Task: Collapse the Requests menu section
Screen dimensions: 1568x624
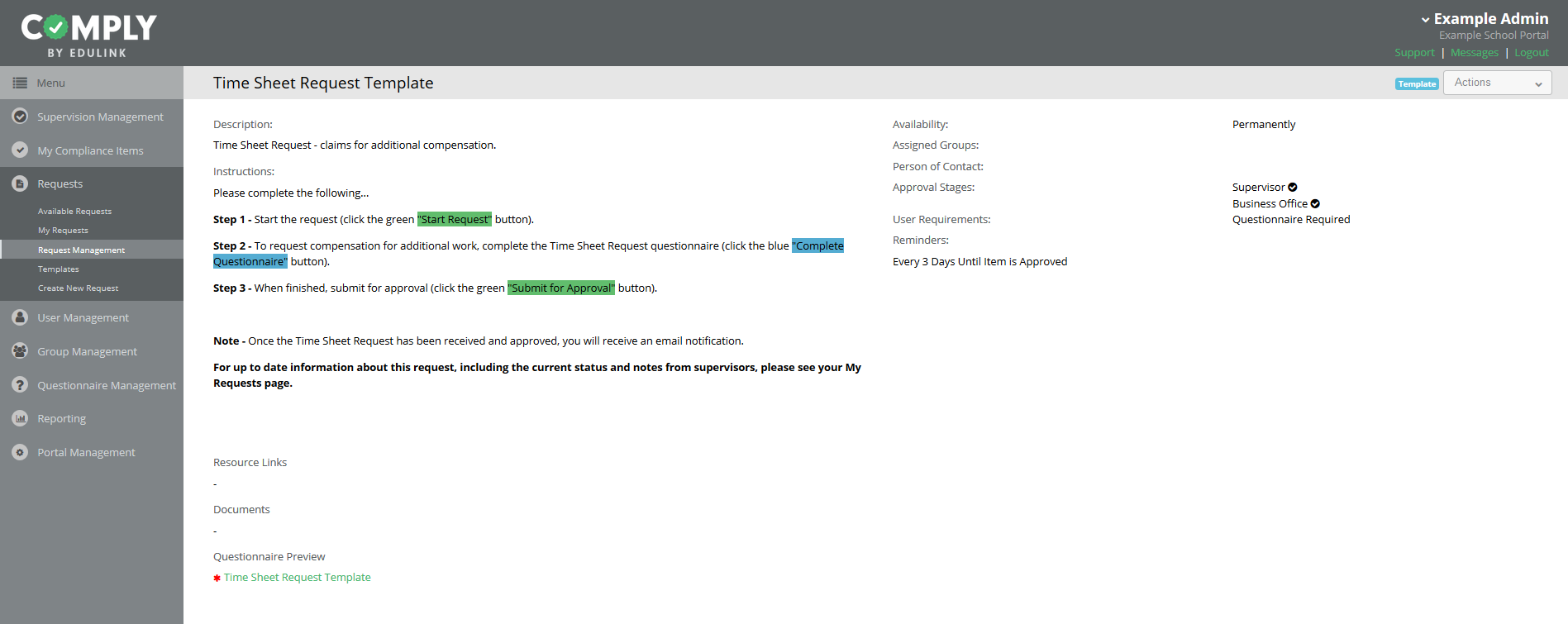Action: click(x=92, y=183)
